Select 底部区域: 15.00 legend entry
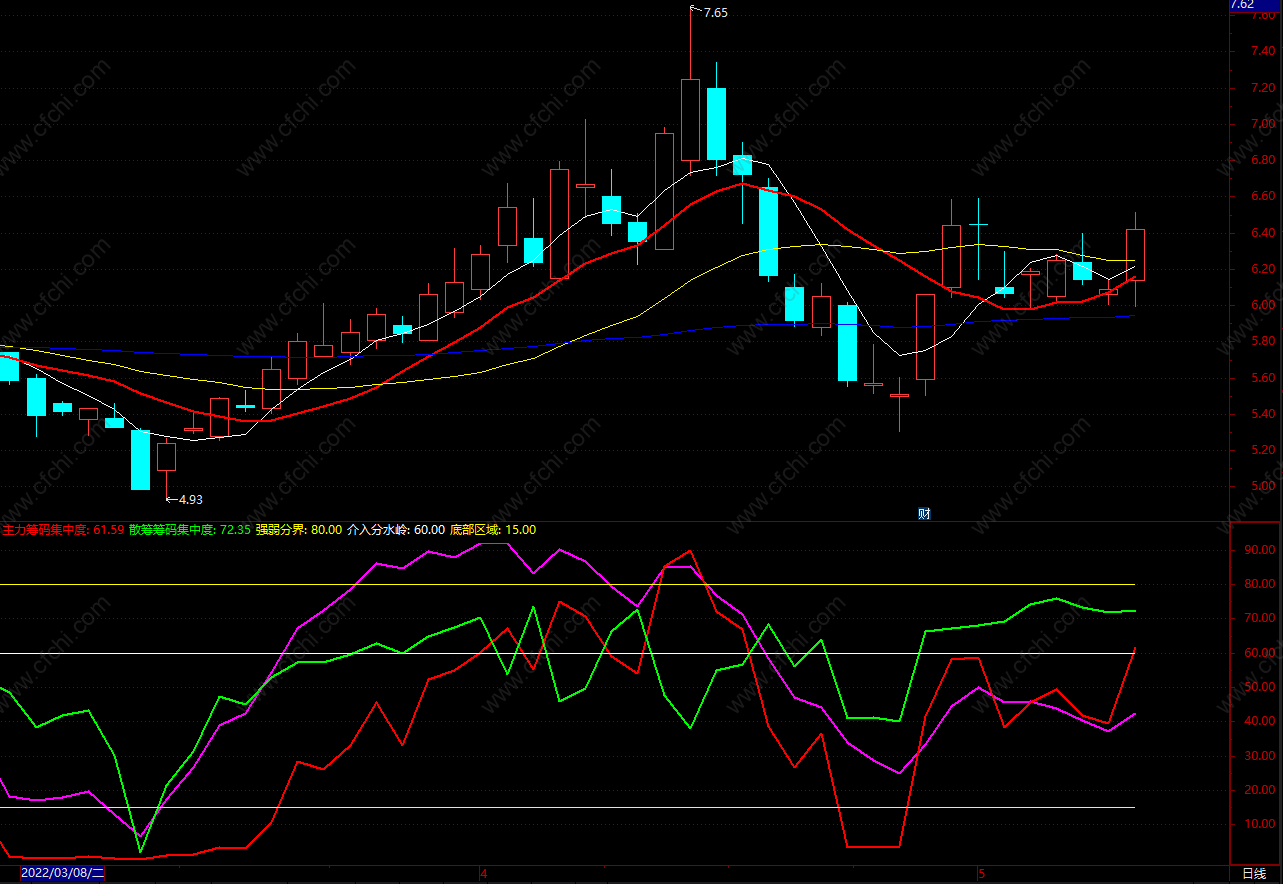The width and height of the screenshot is (1283, 884). 493,530
